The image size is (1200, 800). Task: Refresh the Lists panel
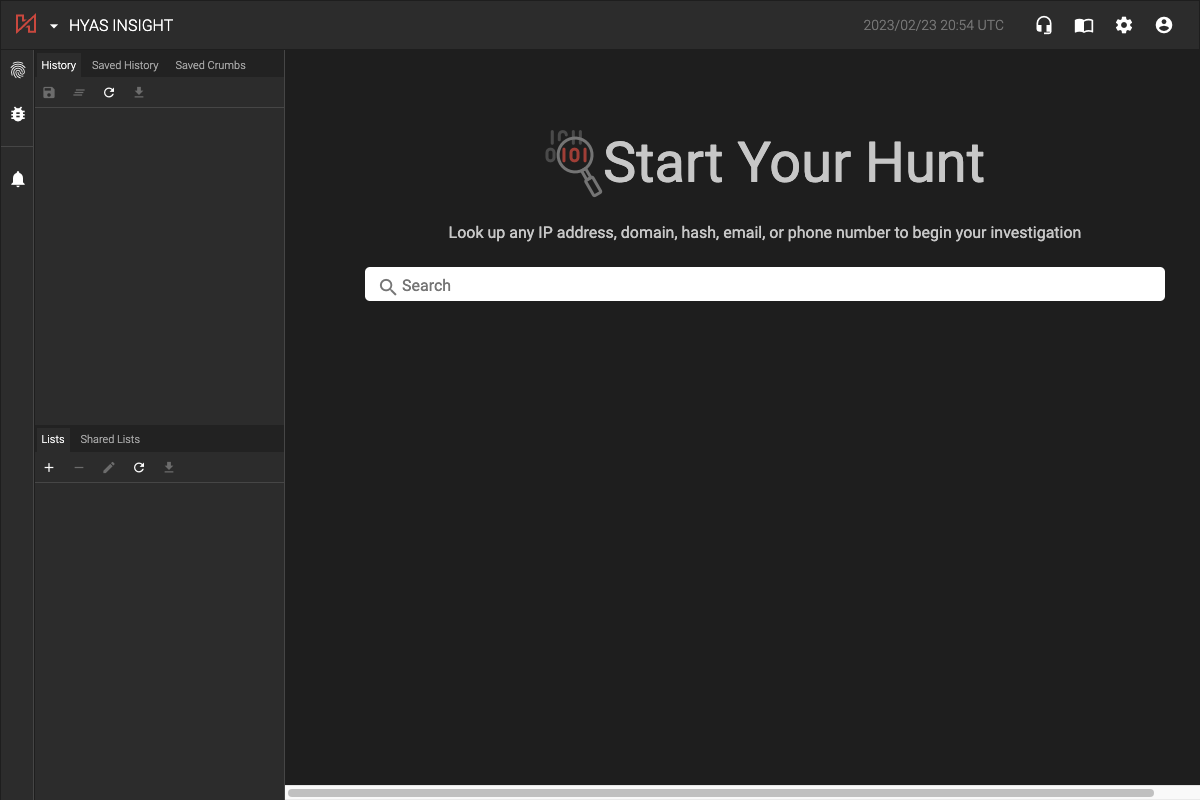139,467
